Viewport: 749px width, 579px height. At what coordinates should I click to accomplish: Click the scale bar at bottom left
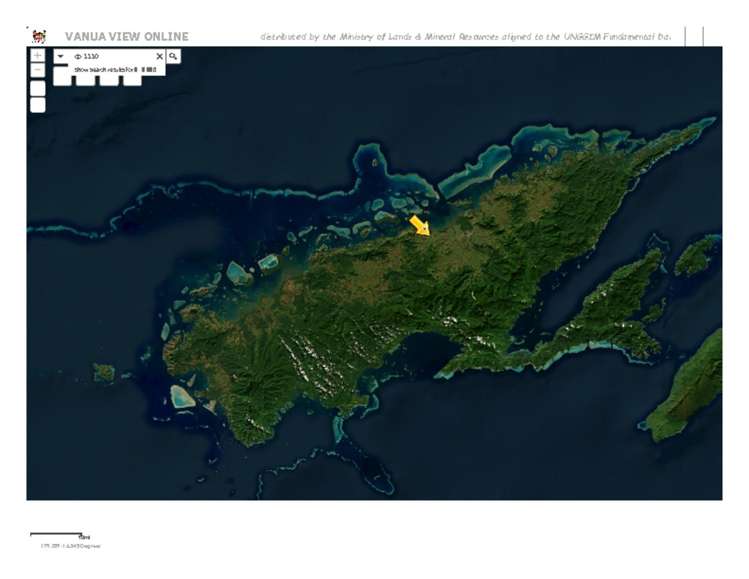click(x=57, y=535)
